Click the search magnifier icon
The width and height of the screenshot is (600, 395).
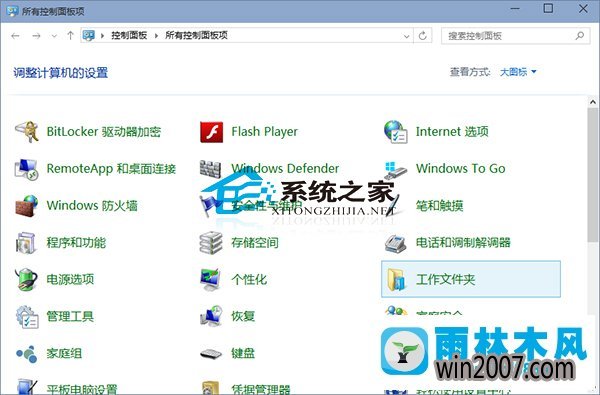[x=579, y=36]
